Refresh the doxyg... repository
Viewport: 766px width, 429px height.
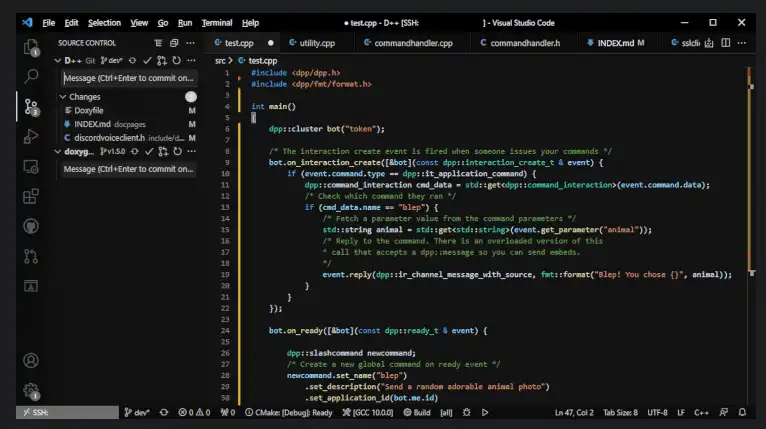177,151
